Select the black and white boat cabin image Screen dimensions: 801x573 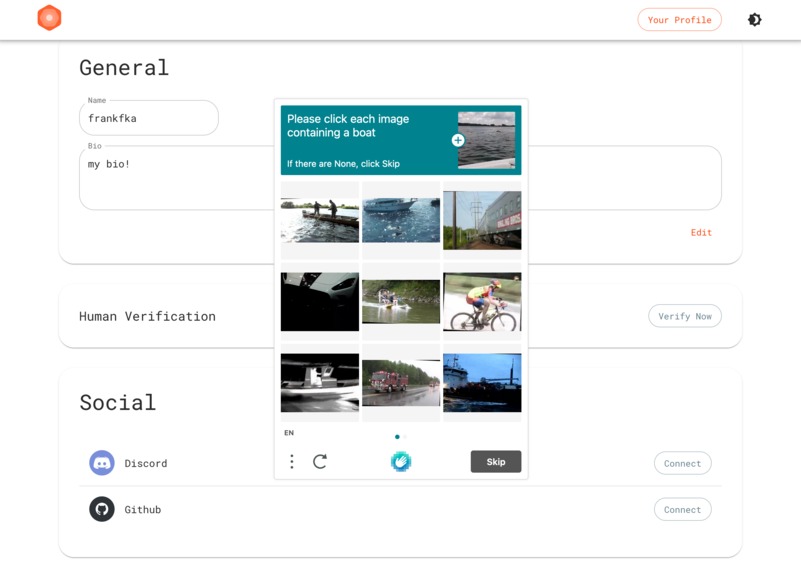click(x=320, y=383)
